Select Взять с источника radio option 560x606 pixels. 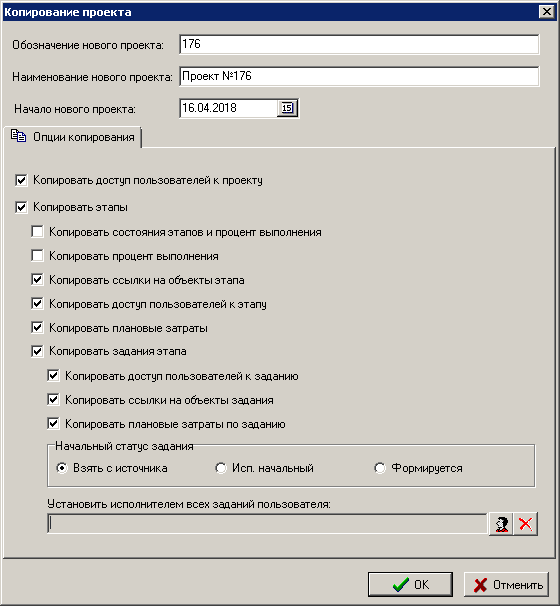pos(62,468)
